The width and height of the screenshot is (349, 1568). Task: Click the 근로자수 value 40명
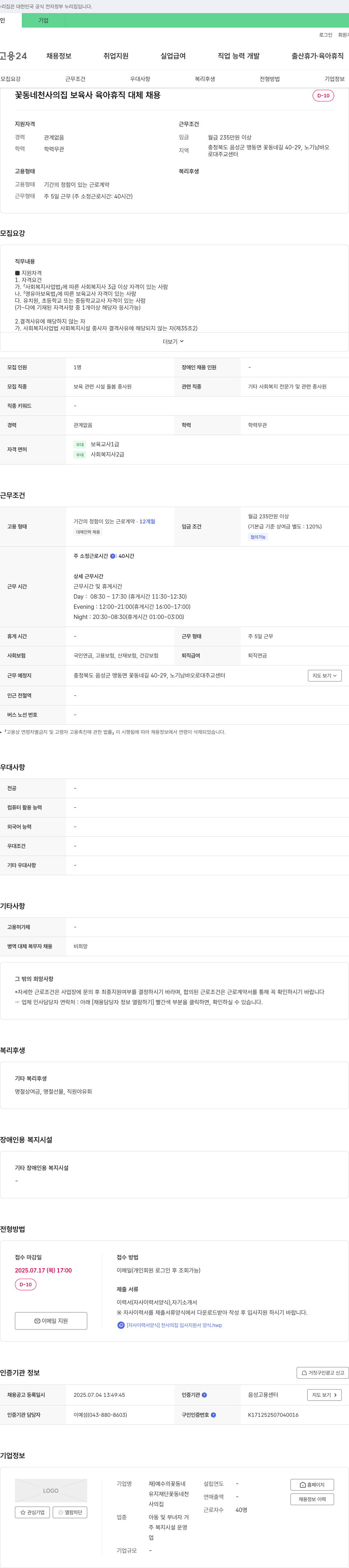click(x=242, y=1509)
